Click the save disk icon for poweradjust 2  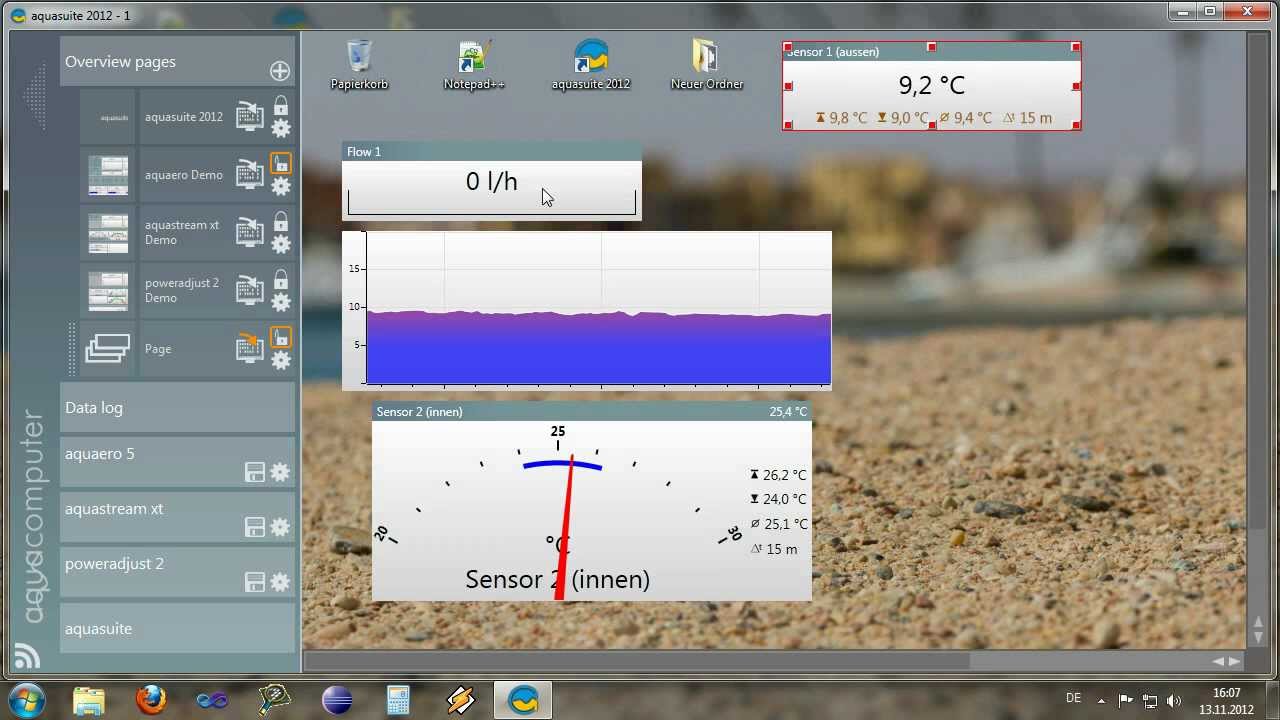coord(255,582)
